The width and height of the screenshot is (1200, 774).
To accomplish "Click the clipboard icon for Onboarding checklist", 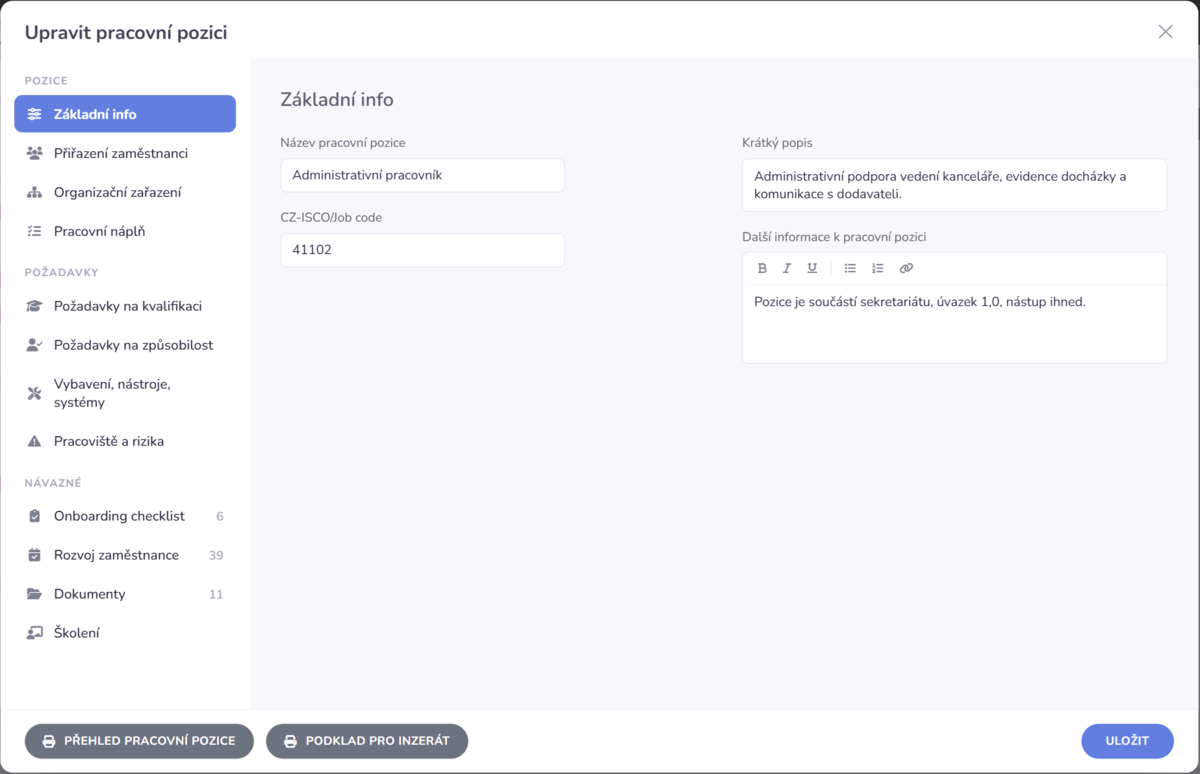I will [35, 516].
